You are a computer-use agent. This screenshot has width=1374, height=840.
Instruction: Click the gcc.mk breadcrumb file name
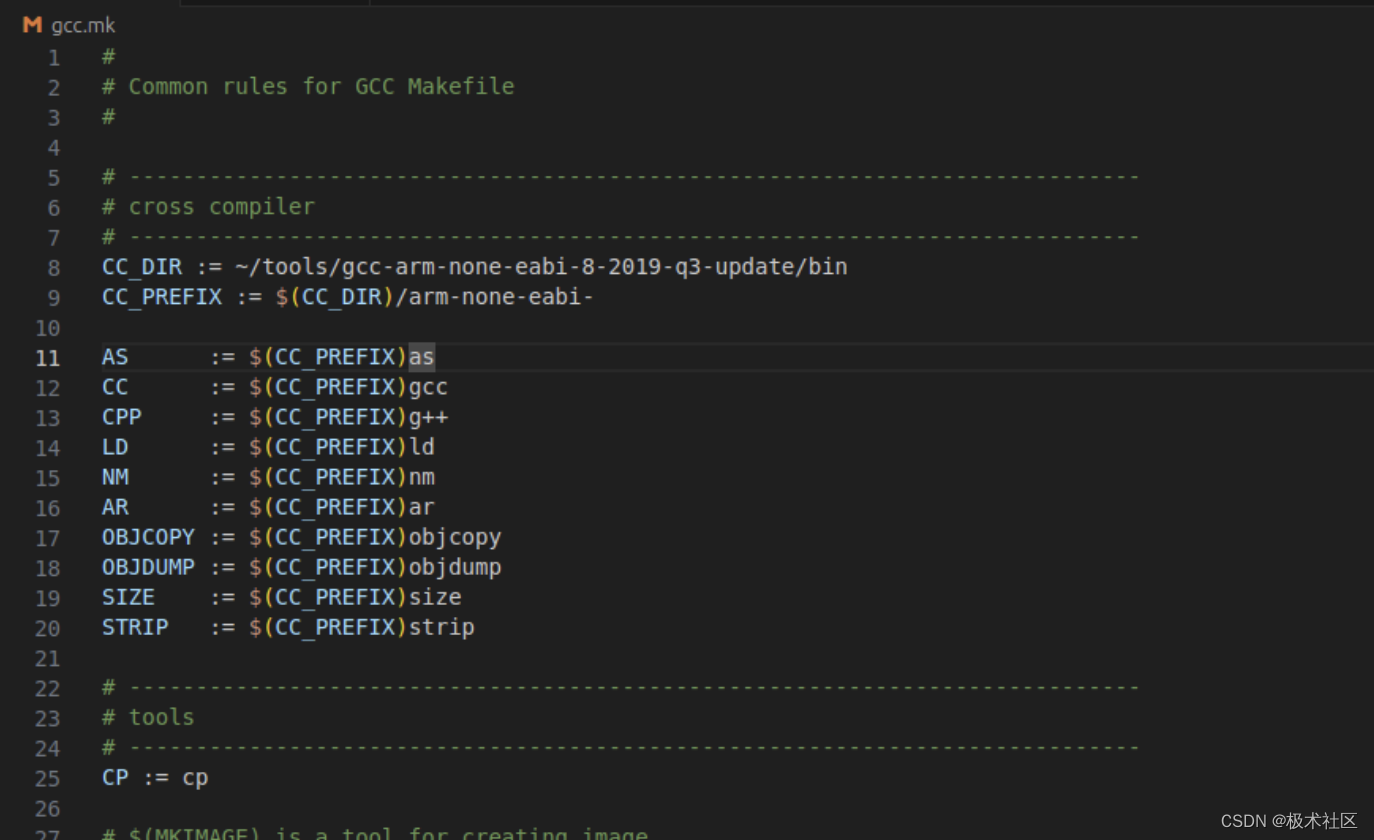pos(83,25)
